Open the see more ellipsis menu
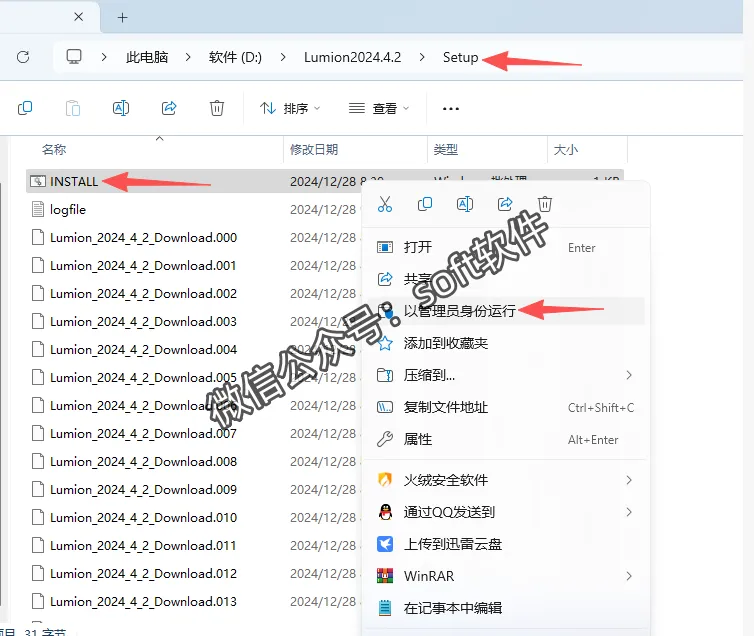 451,109
